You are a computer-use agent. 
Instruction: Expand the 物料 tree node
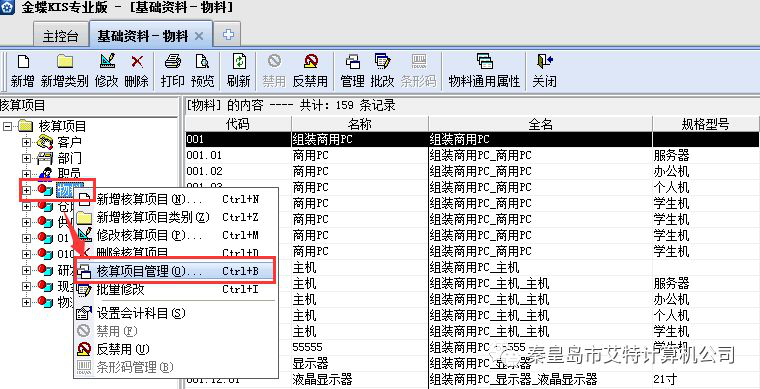tap(26, 190)
